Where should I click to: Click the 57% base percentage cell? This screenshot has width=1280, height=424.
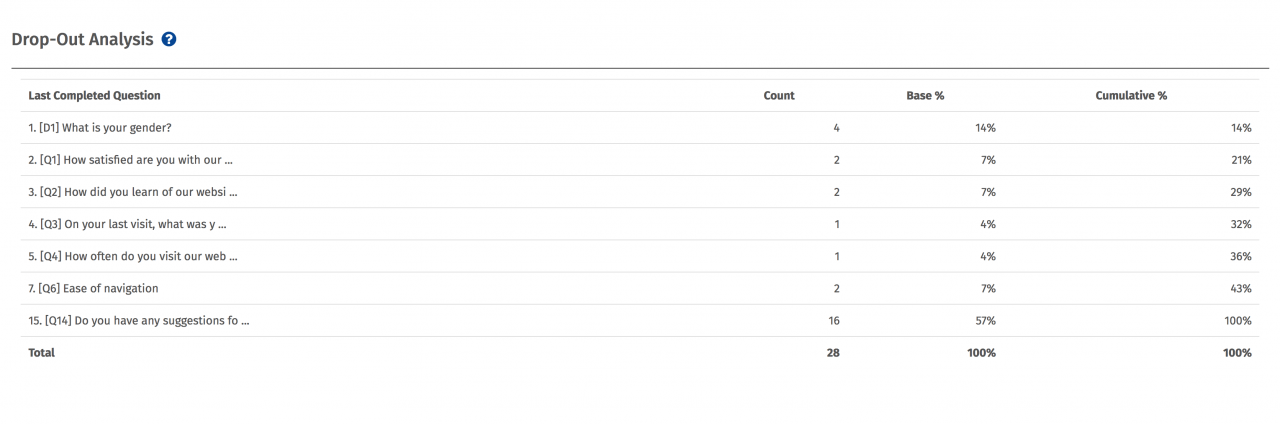[985, 321]
